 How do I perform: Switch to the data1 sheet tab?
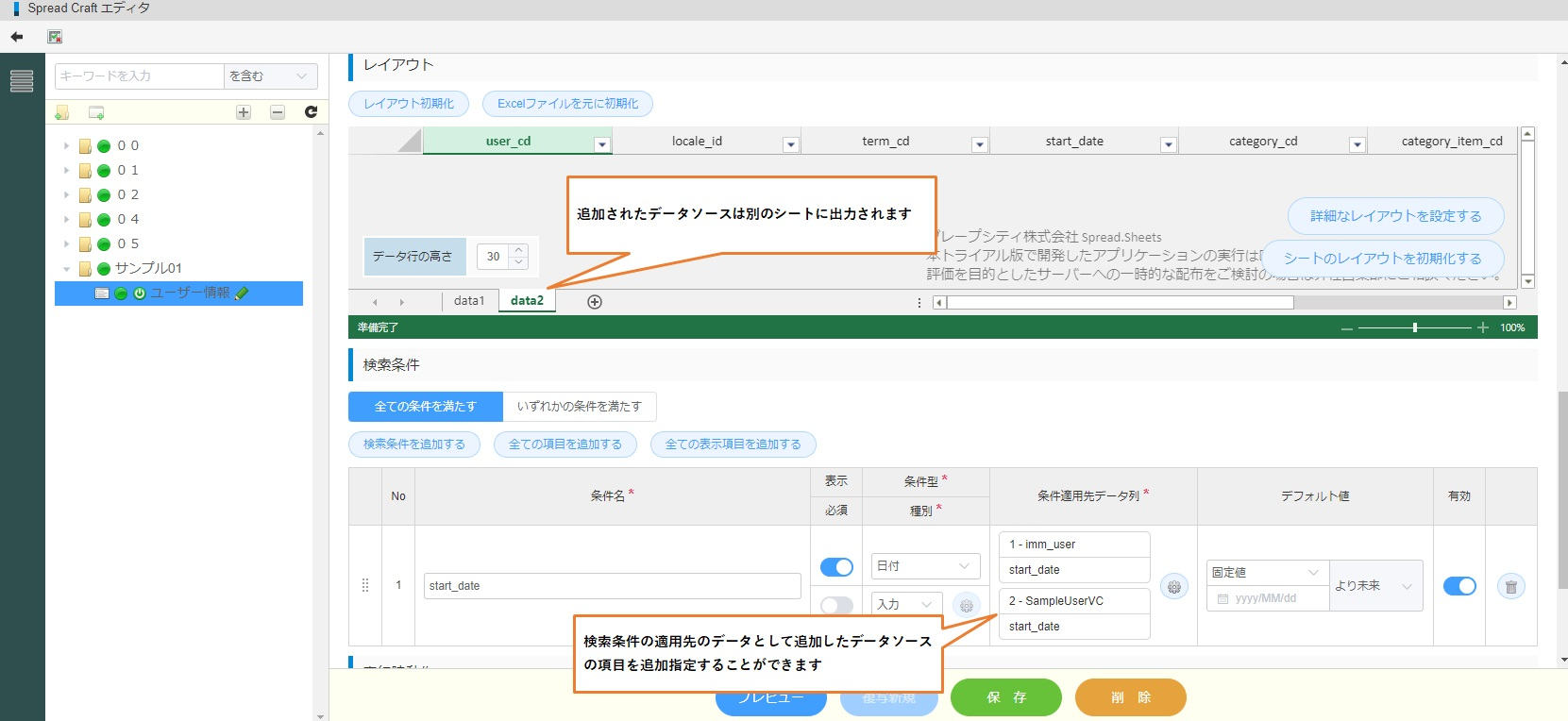[469, 301]
